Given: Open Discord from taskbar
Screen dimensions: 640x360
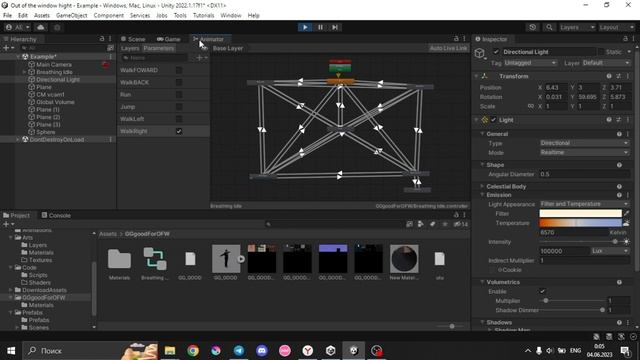Looking at the screenshot, I should (x=262, y=351).
